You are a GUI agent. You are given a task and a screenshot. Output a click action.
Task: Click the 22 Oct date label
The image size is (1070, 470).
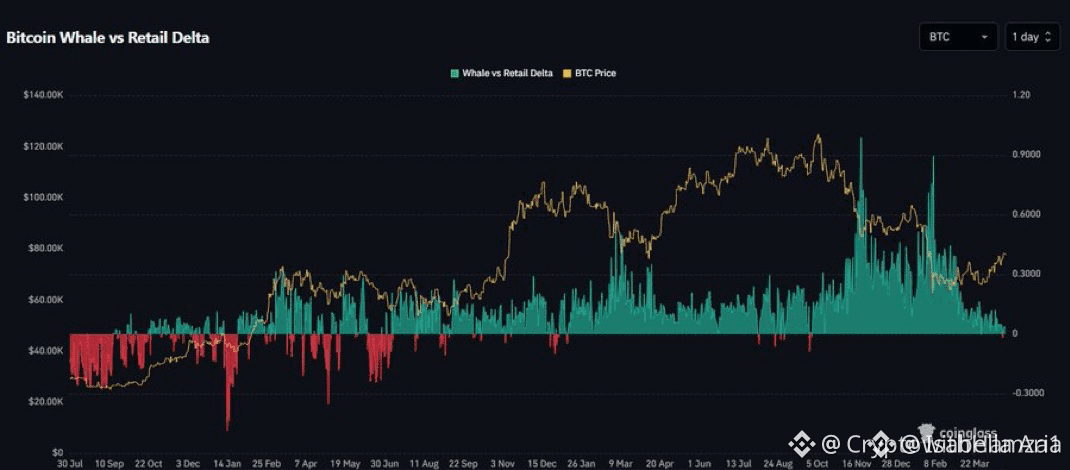148,463
